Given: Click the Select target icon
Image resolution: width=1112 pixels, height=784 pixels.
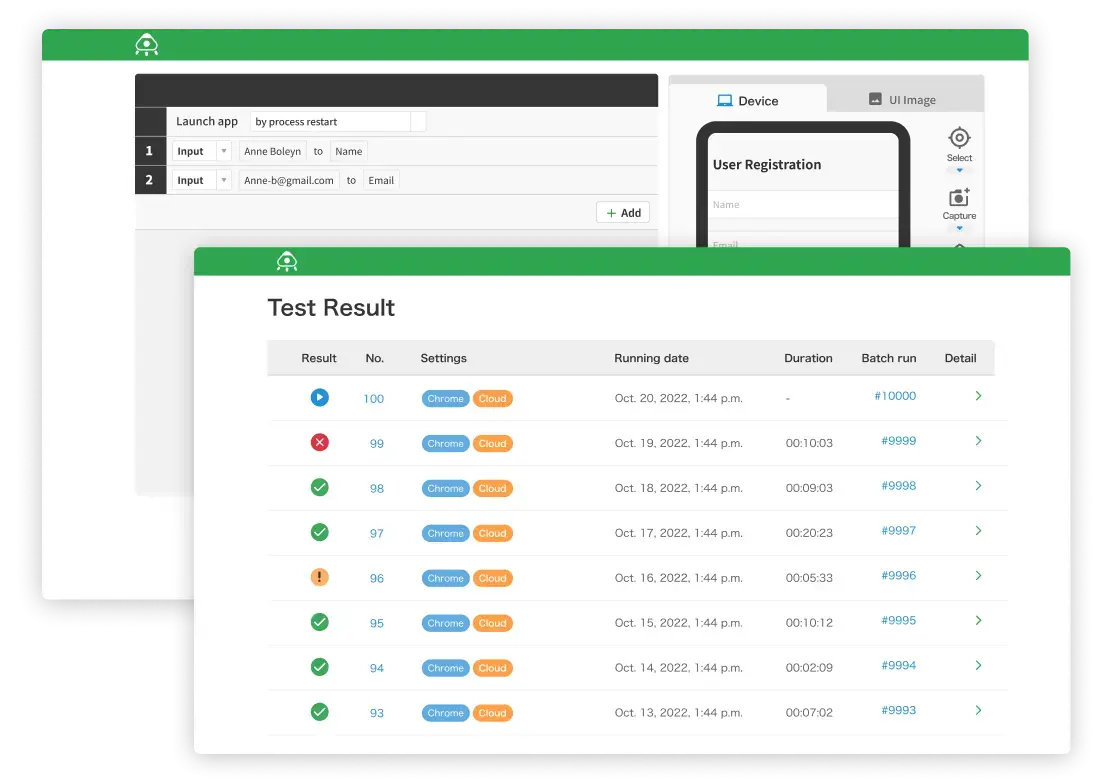Looking at the screenshot, I should pos(959,138).
